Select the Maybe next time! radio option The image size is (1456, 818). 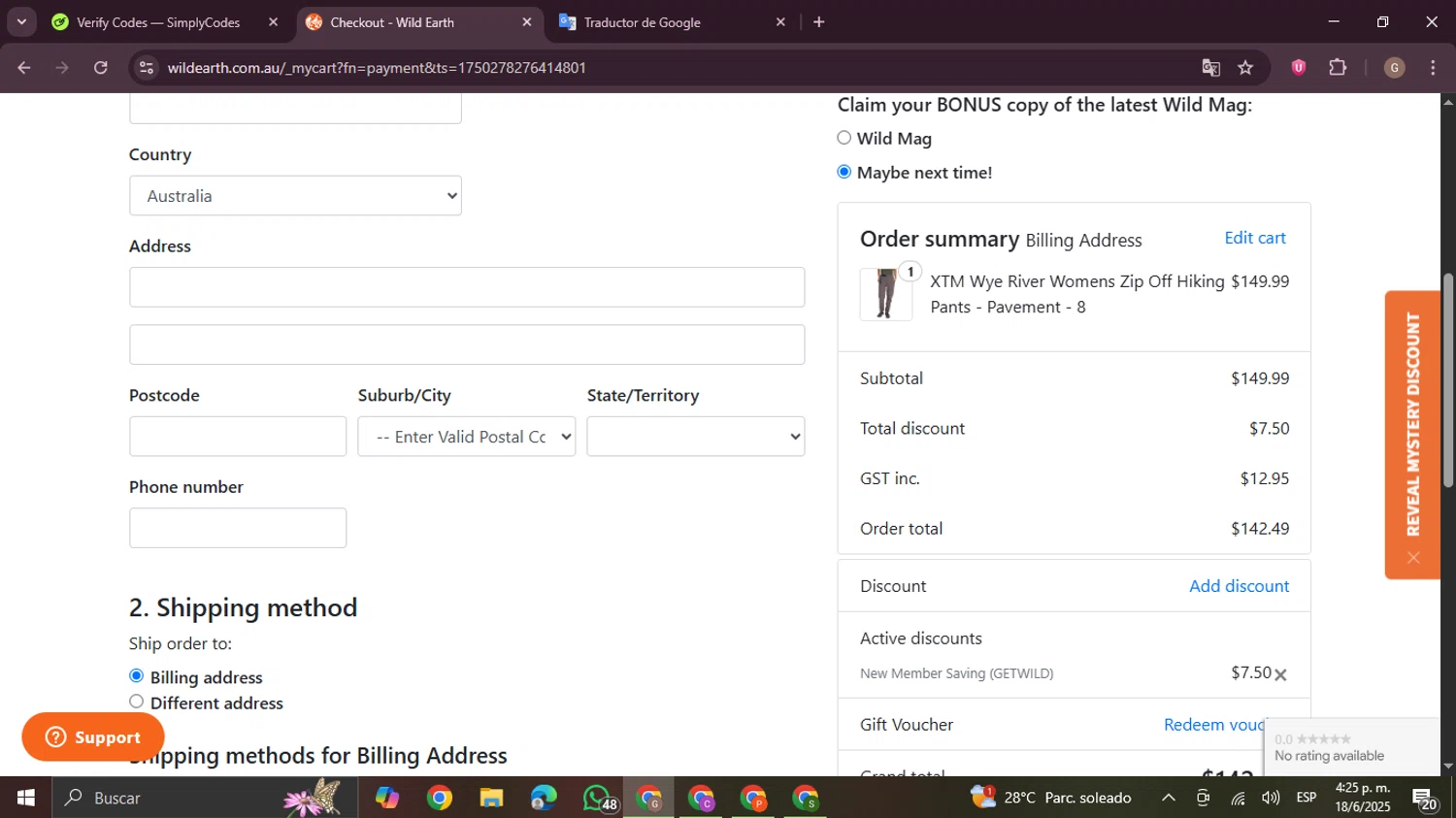tap(844, 172)
